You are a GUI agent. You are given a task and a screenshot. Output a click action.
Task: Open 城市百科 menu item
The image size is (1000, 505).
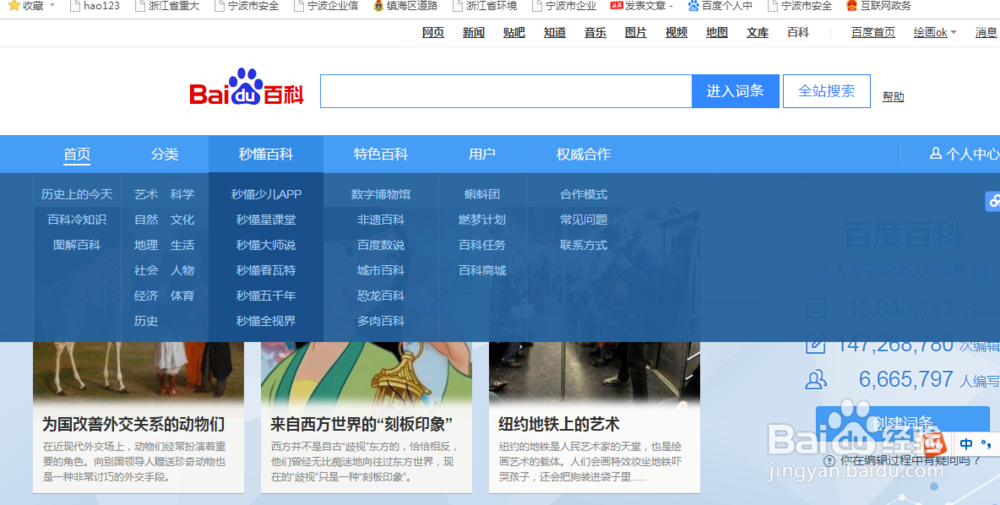click(x=381, y=270)
